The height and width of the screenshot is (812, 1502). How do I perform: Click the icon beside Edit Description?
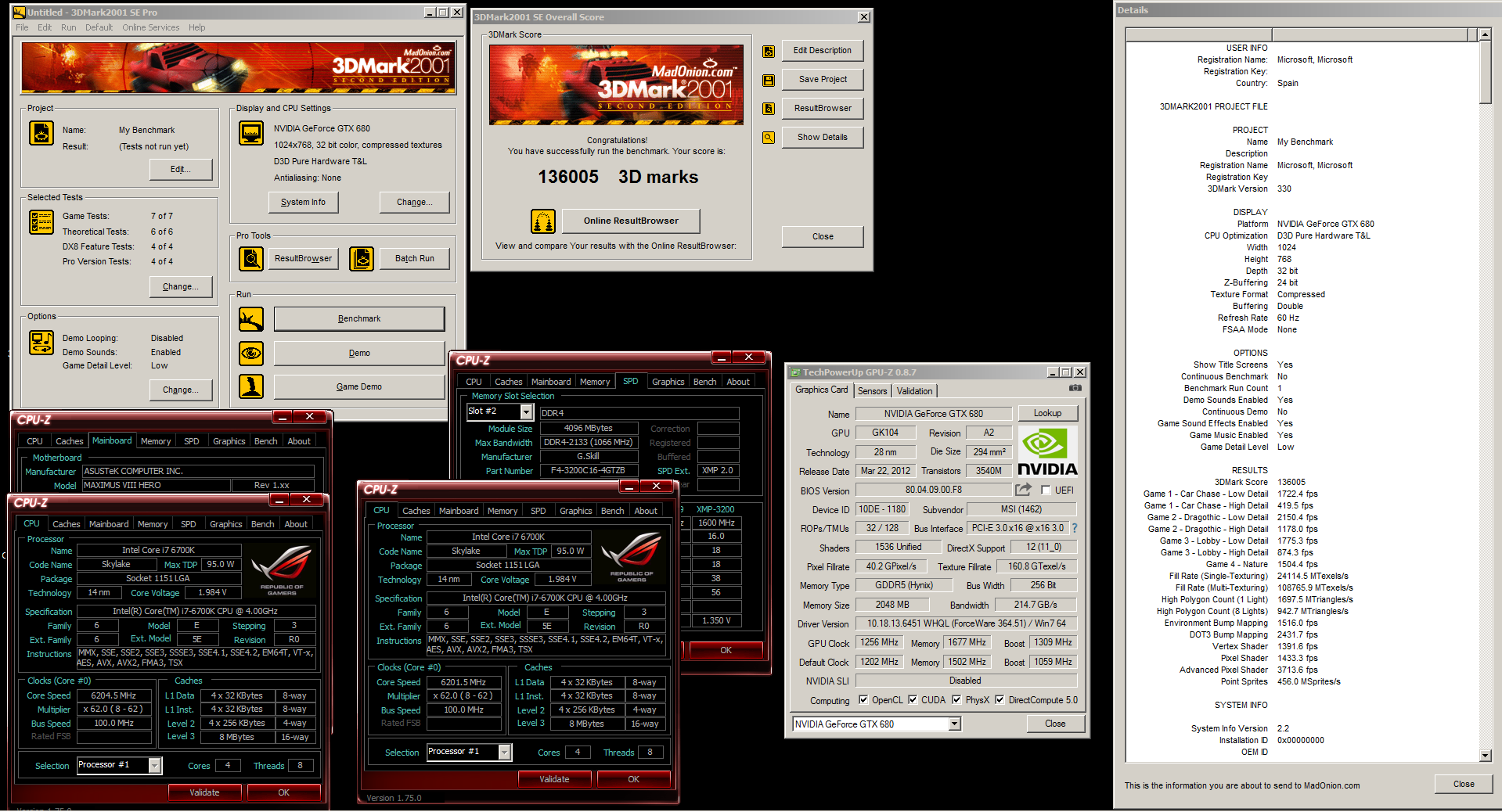(x=769, y=52)
